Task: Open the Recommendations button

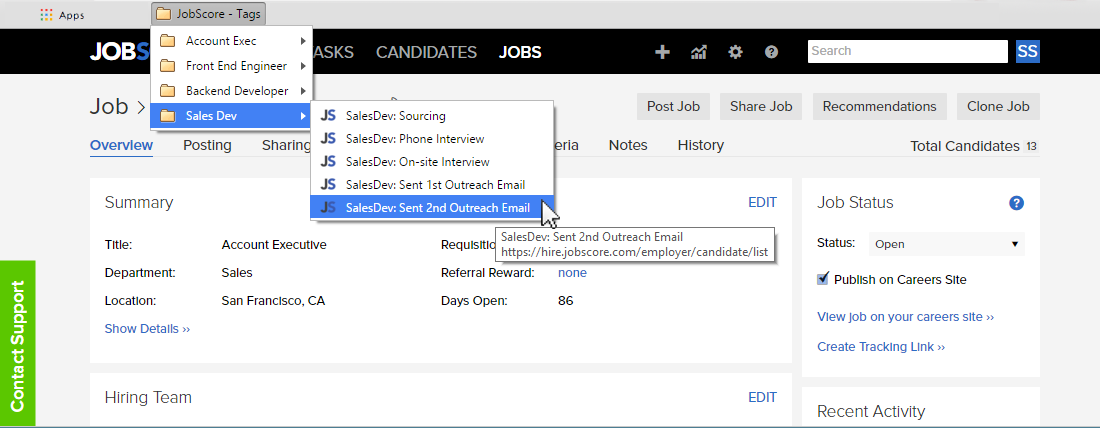Action: [880, 107]
